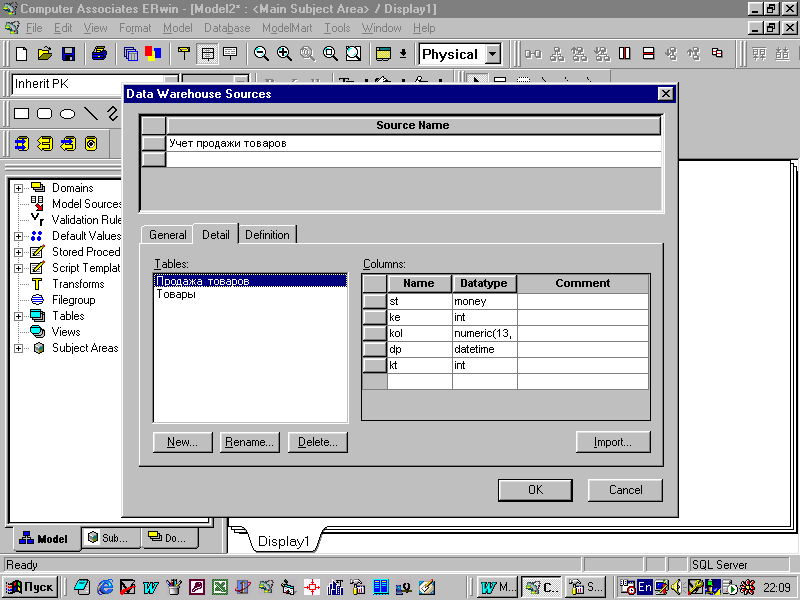Click the Validation Rule tree icon
This screenshot has width=800, height=600.
click(37, 219)
